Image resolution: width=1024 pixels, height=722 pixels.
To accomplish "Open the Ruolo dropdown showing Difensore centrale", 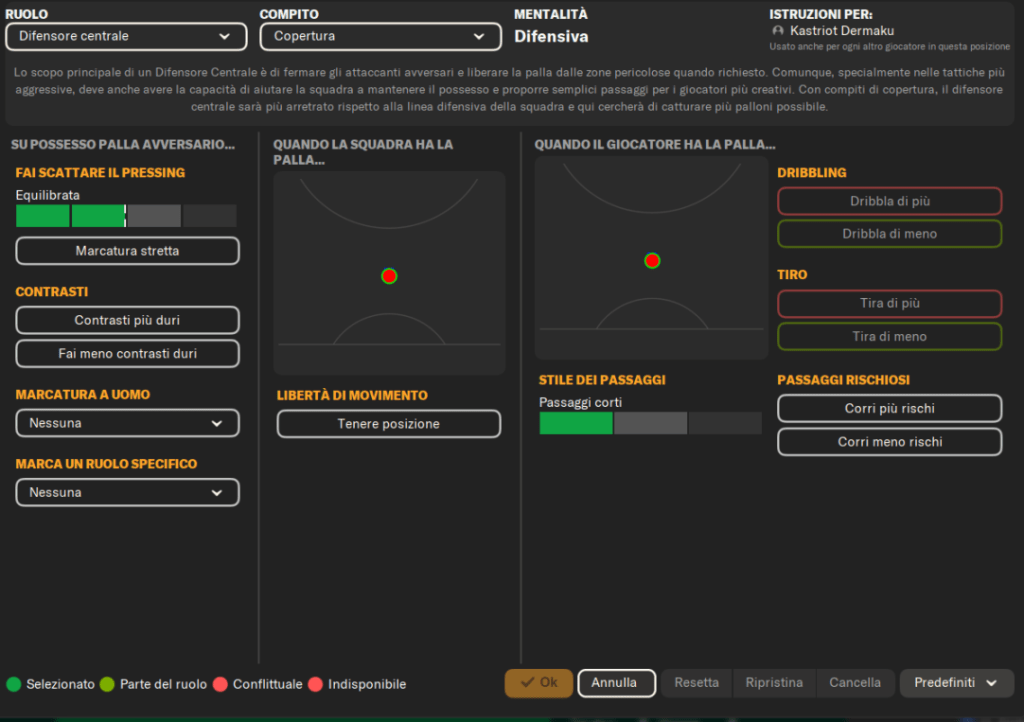I will pos(126,37).
